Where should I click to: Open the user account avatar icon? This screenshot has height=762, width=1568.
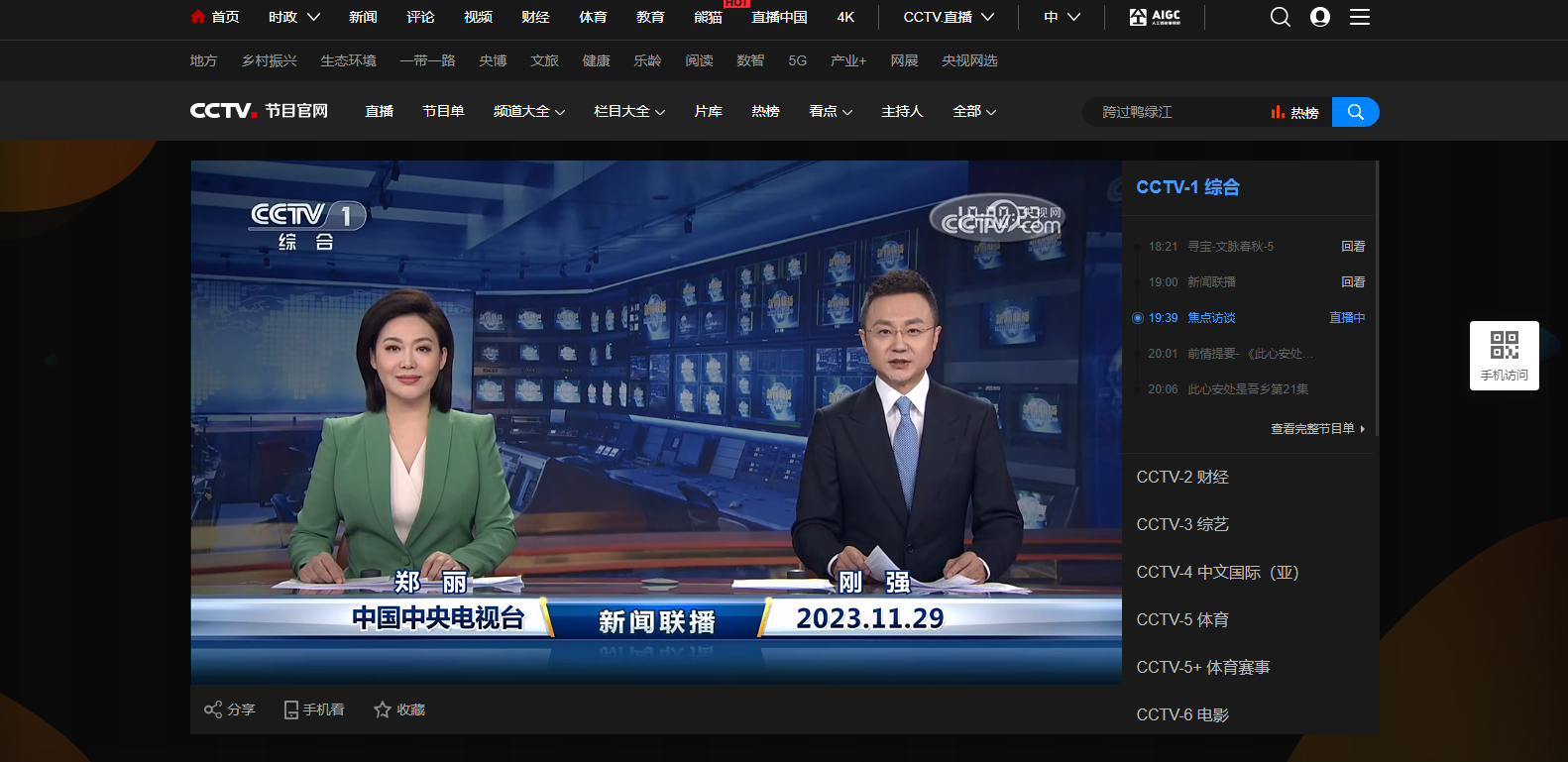pyautogui.click(x=1319, y=17)
